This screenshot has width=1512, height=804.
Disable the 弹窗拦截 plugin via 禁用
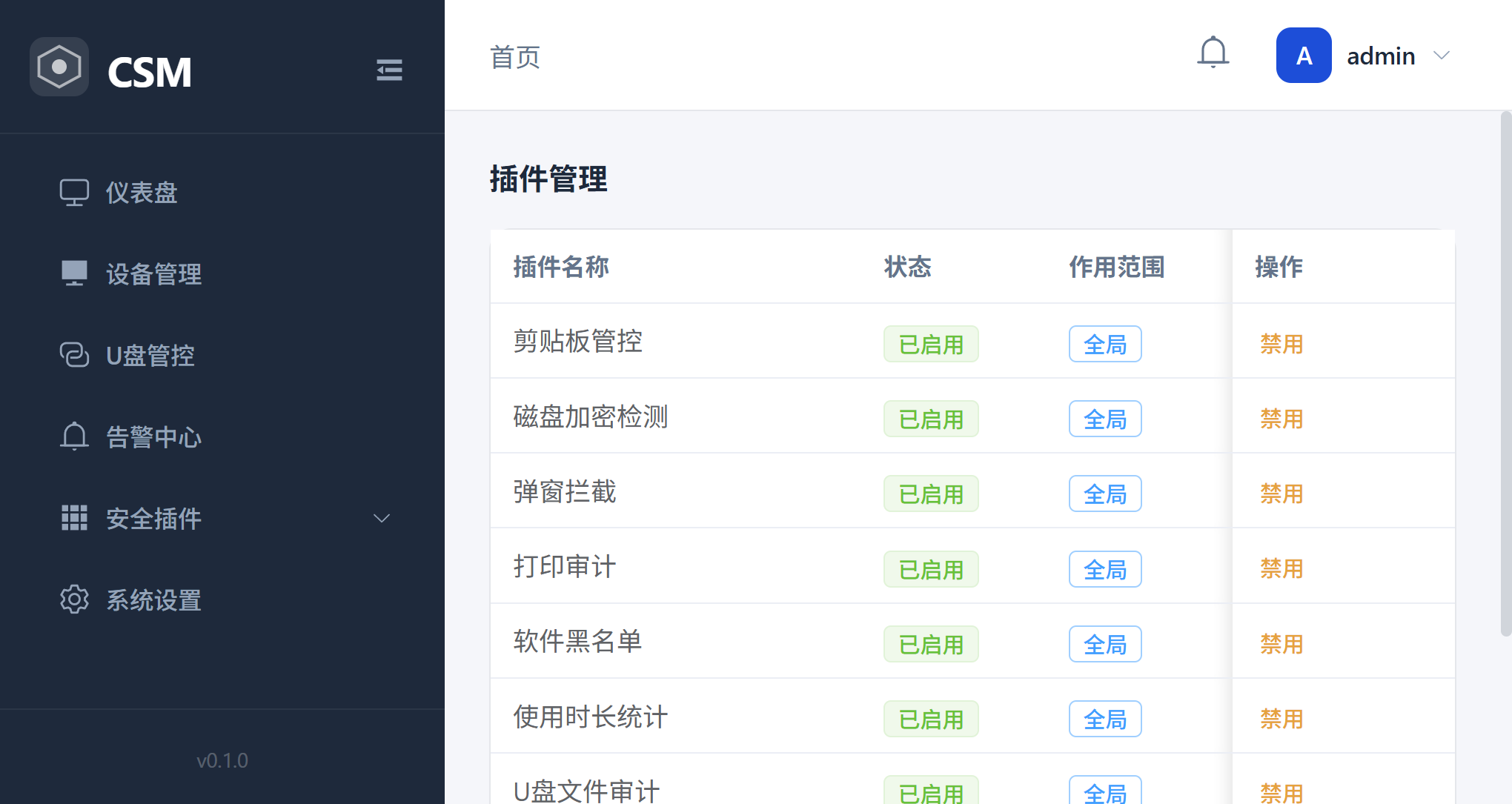tap(1281, 494)
